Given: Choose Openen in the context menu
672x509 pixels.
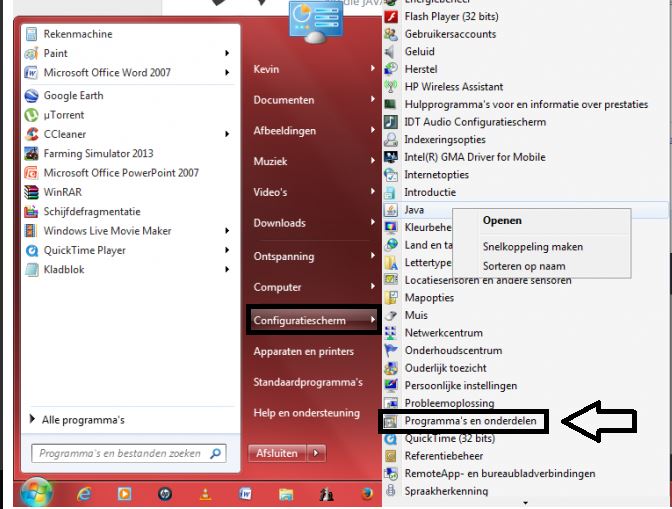Looking at the screenshot, I should 502,221.
